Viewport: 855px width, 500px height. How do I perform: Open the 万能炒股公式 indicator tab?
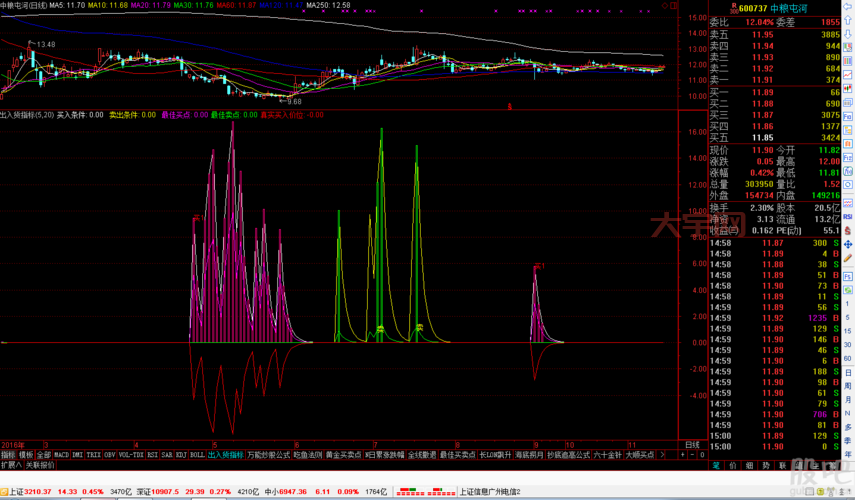click(x=268, y=454)
